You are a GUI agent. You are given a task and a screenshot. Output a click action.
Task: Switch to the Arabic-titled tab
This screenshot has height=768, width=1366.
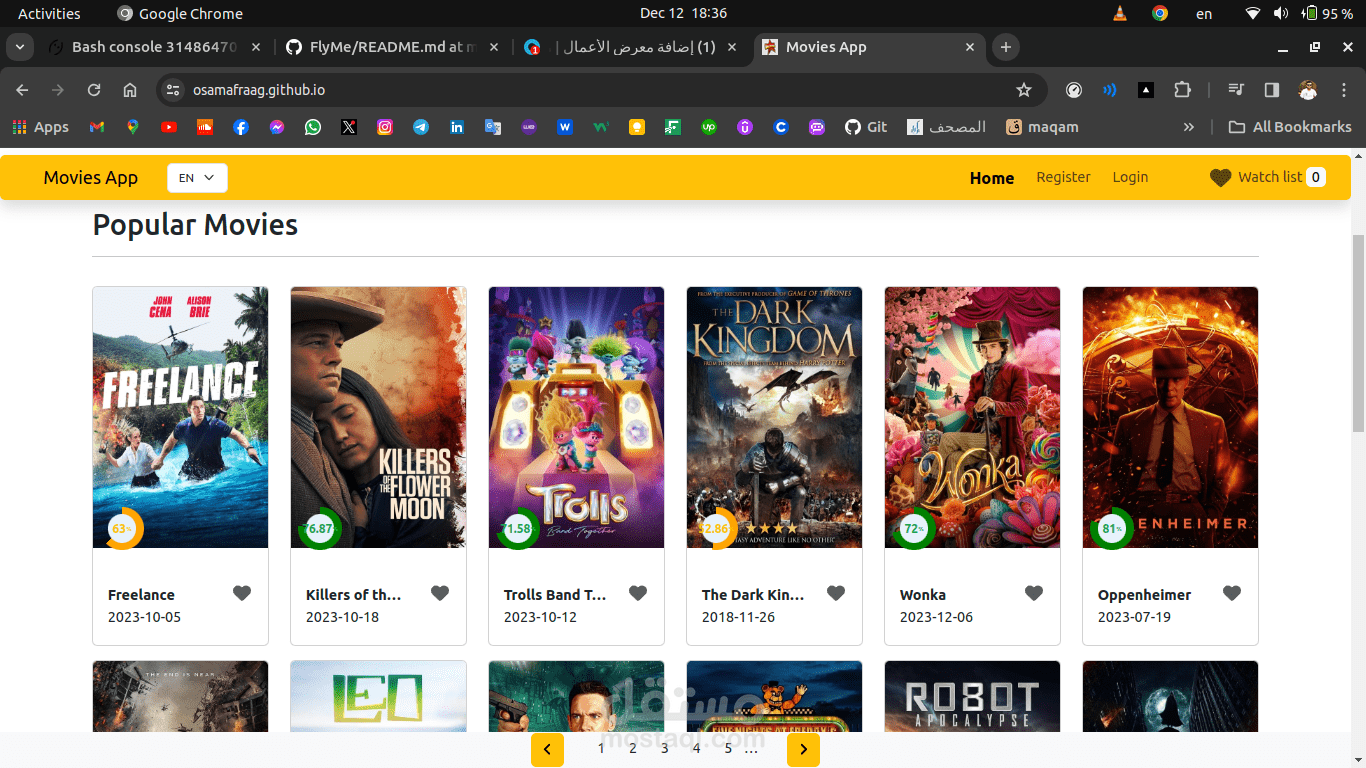[x=632, y=47]
